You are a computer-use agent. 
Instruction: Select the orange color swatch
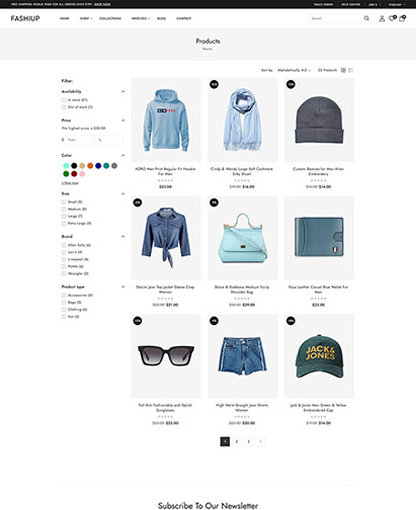tap(90, 166)
